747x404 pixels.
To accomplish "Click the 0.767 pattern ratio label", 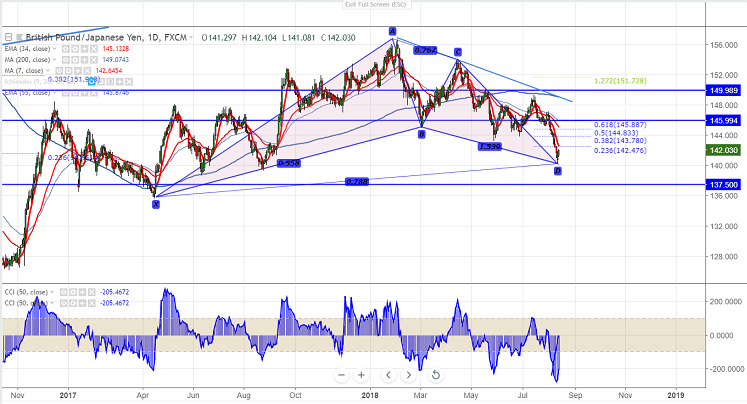I will click(x=425, y=50).
